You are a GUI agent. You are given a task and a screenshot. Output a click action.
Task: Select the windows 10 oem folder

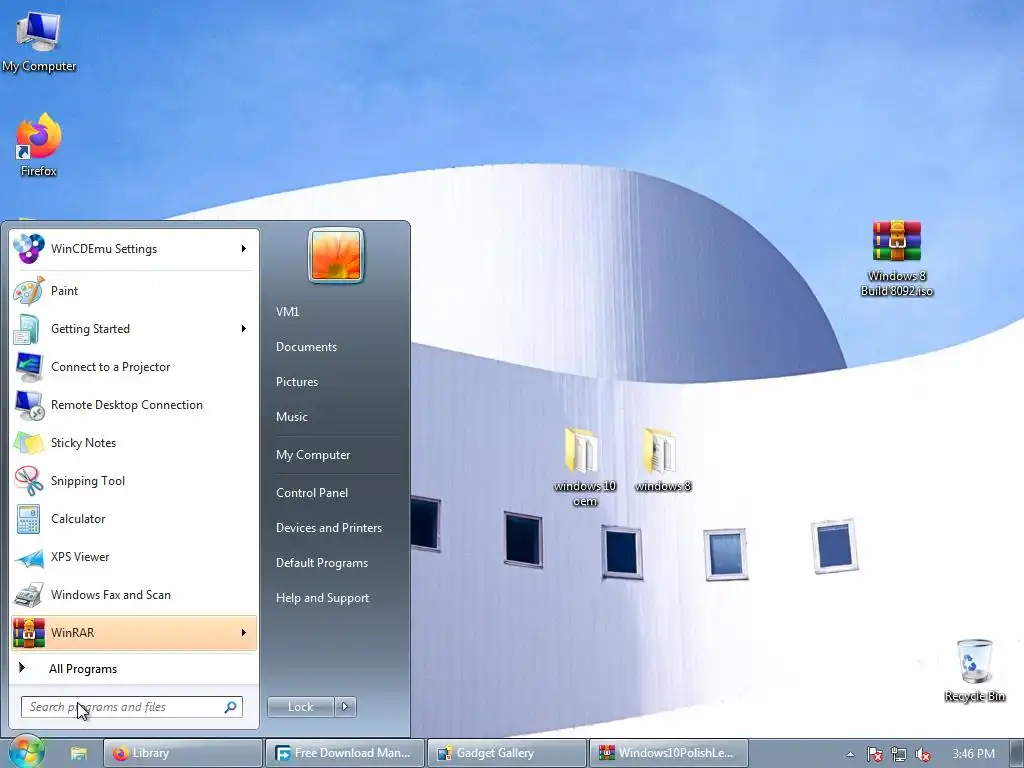(x=584, y=467)
